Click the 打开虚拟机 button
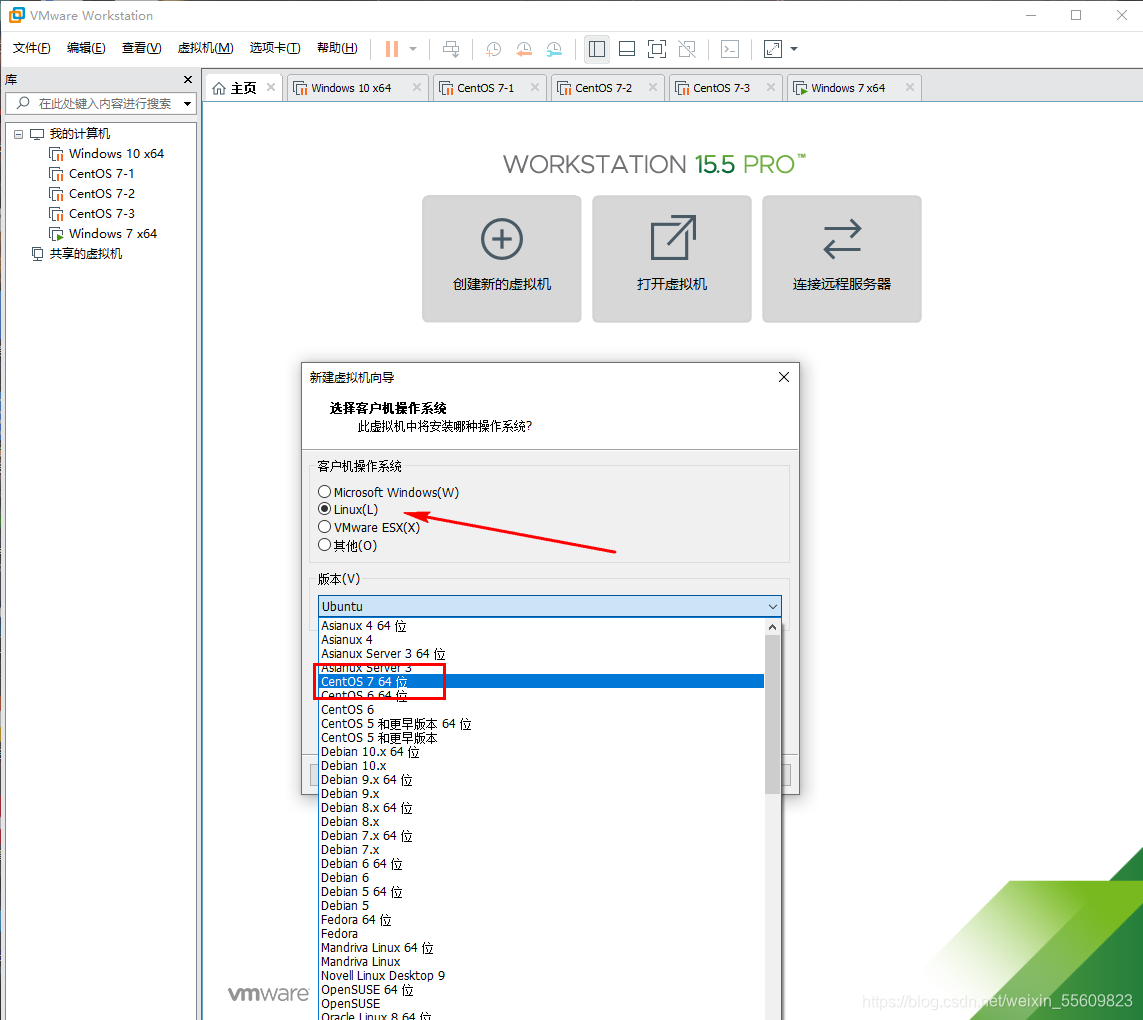Screen dimensions: 1143x1020 [672, 259]
